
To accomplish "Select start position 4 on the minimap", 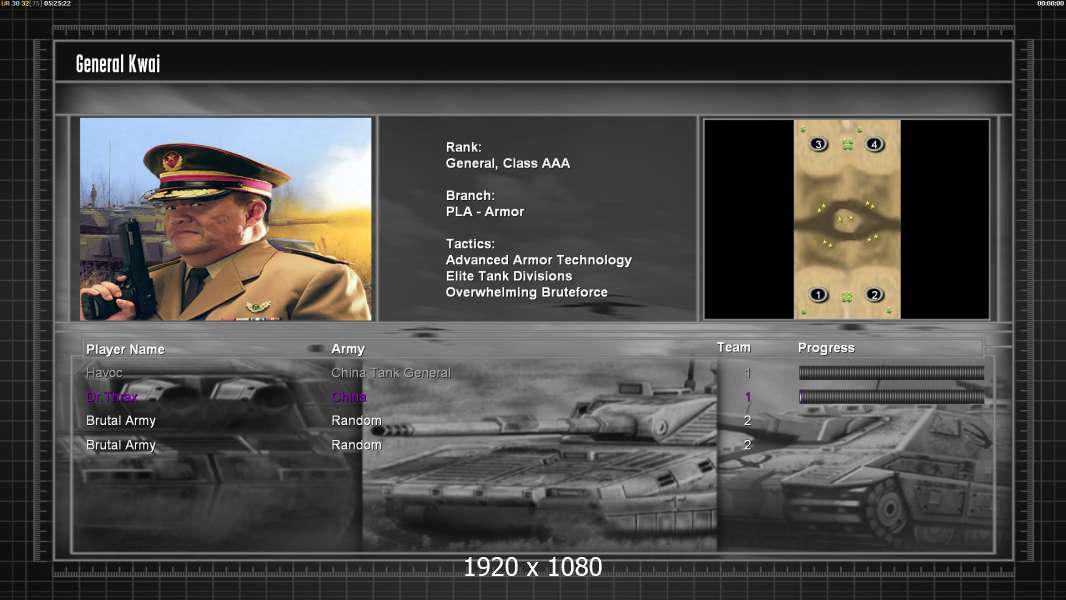I will pos(874,144).
